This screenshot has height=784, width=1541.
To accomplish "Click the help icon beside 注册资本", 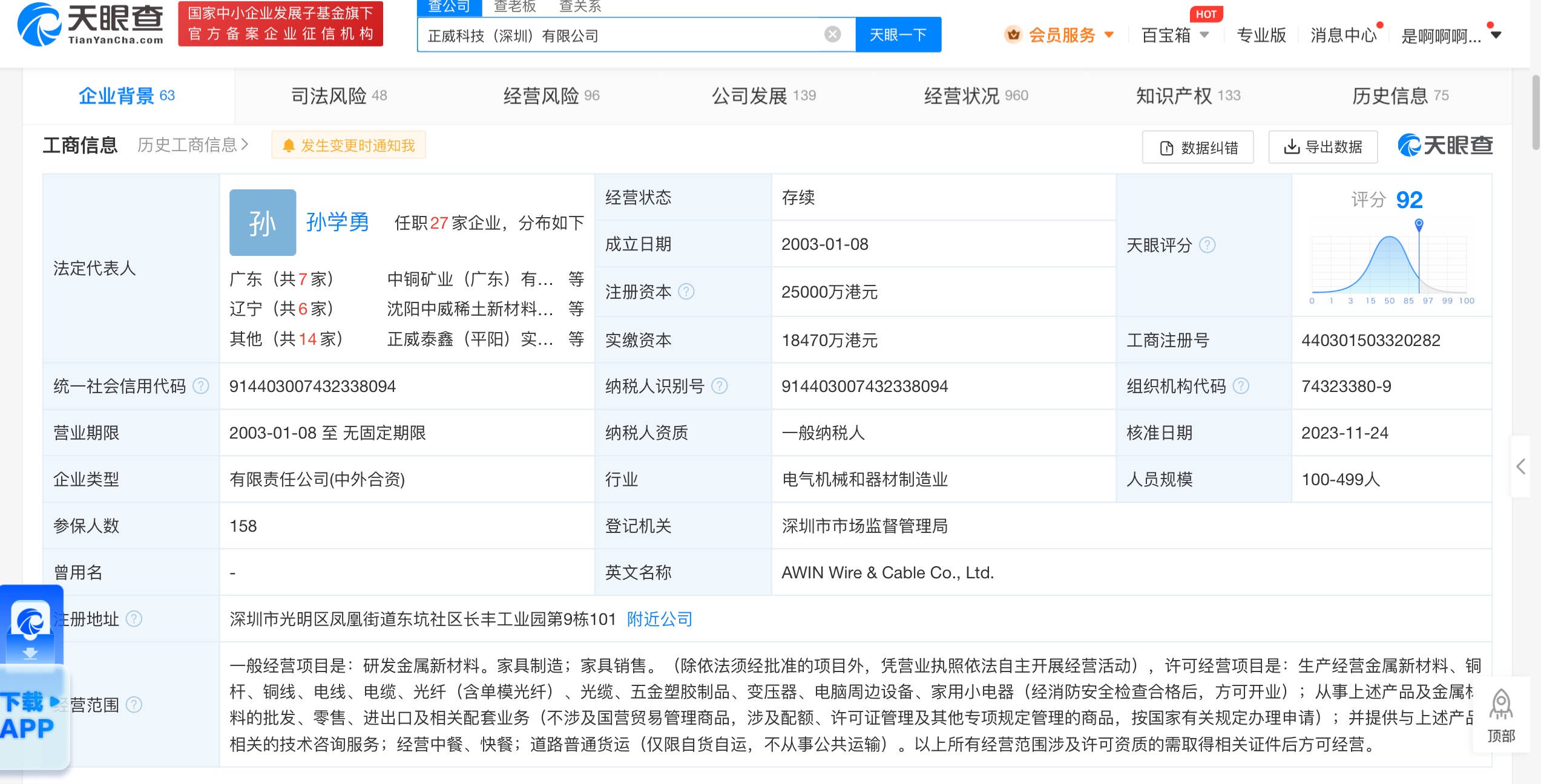I will click(686, 292).
